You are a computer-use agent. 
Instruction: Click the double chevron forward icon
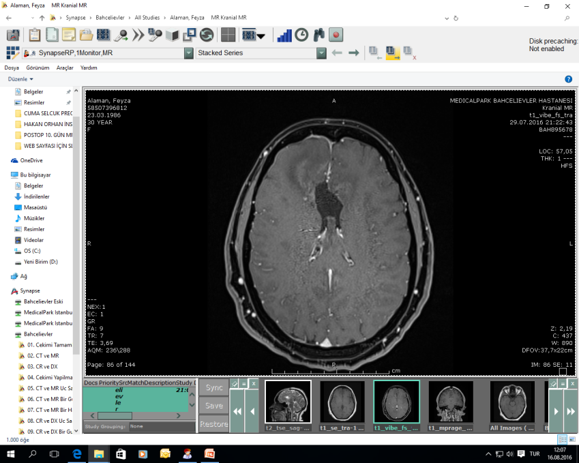pos(138,35)
